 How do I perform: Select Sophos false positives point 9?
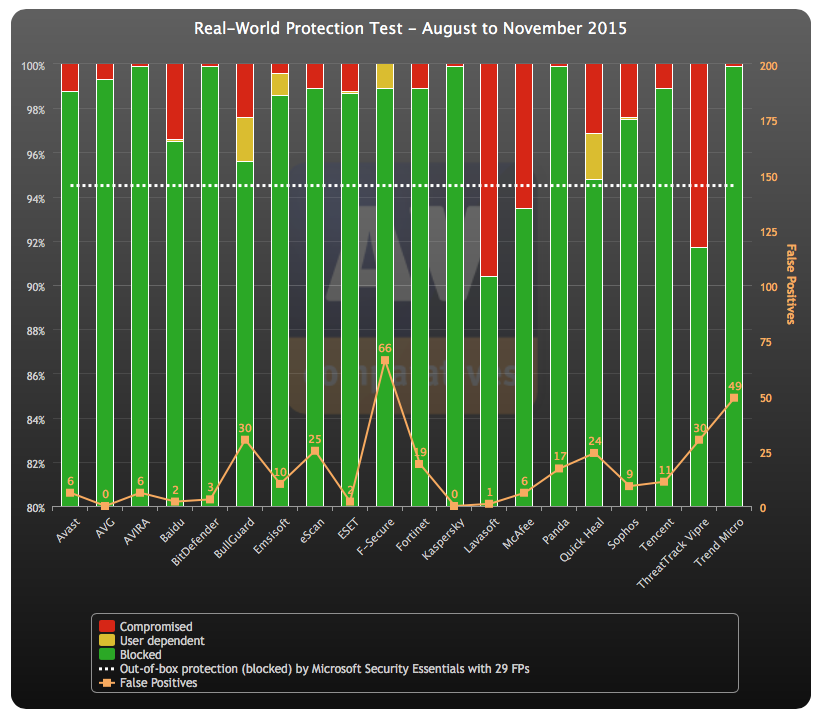pyautogui.click(x=629, y=486)
